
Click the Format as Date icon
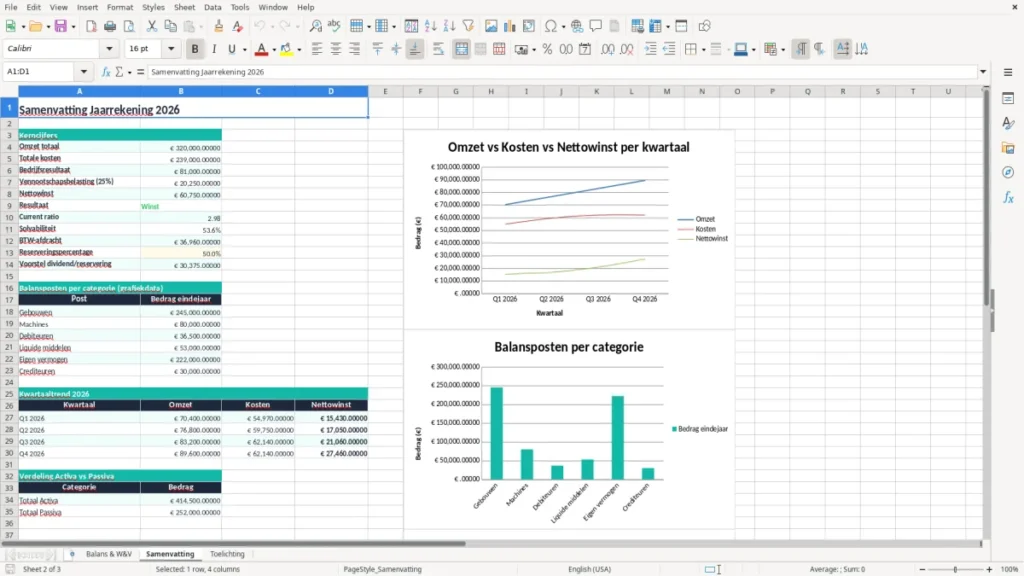tap(585, 49)
